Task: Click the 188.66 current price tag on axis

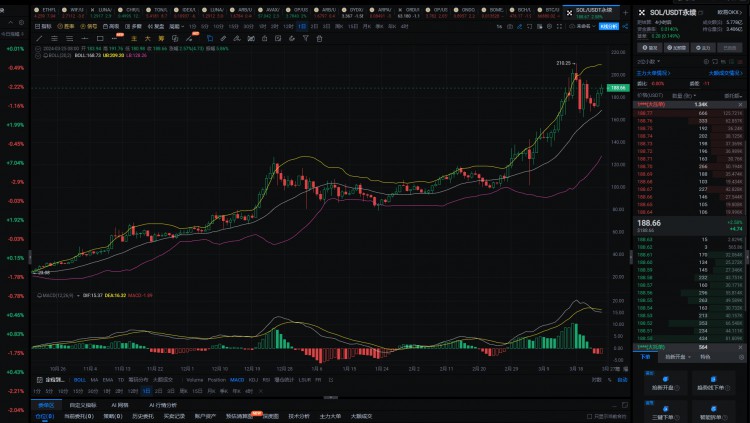Action: (x=618, y=88)
